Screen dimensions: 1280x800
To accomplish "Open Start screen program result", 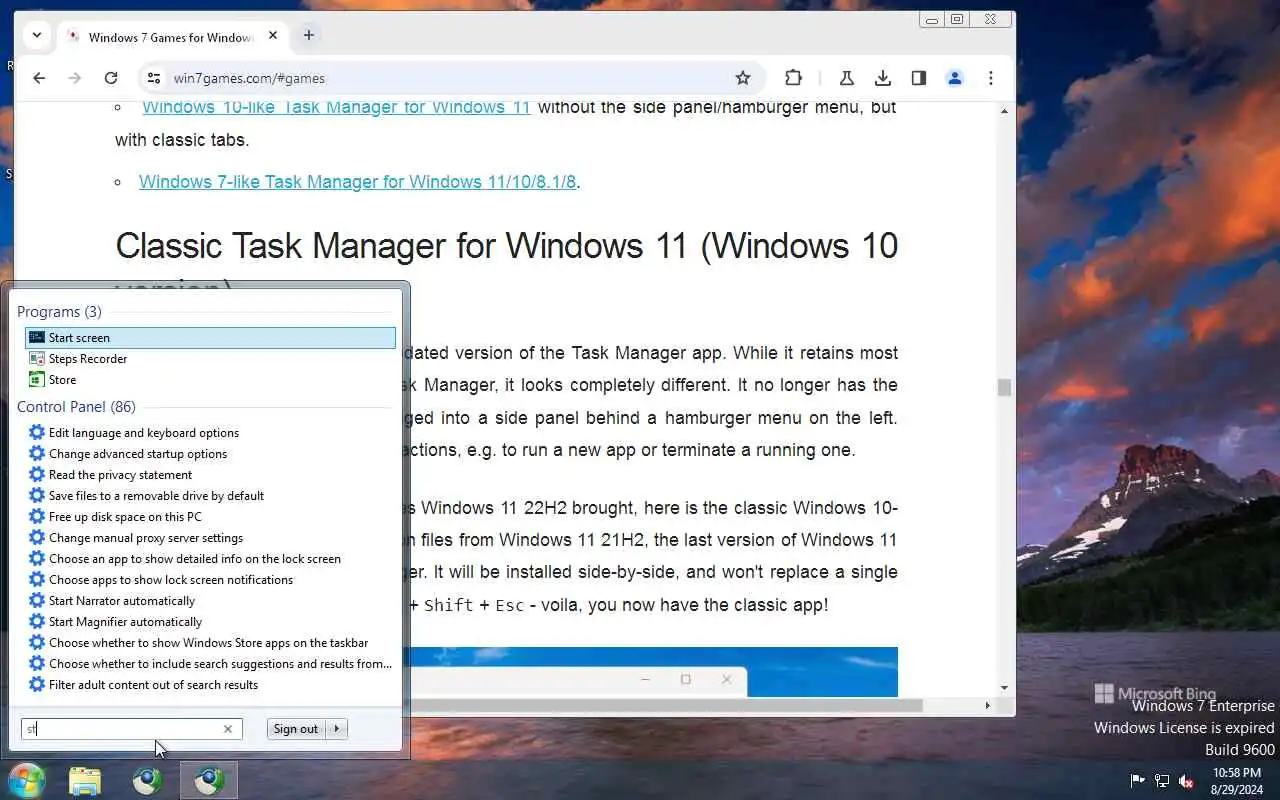I will pyautogui.click(x=210, y=338).
